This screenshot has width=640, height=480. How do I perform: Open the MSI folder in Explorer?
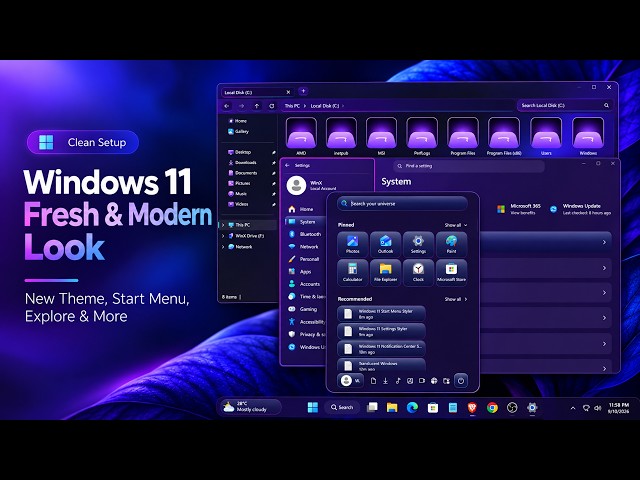tap(381, 136)
